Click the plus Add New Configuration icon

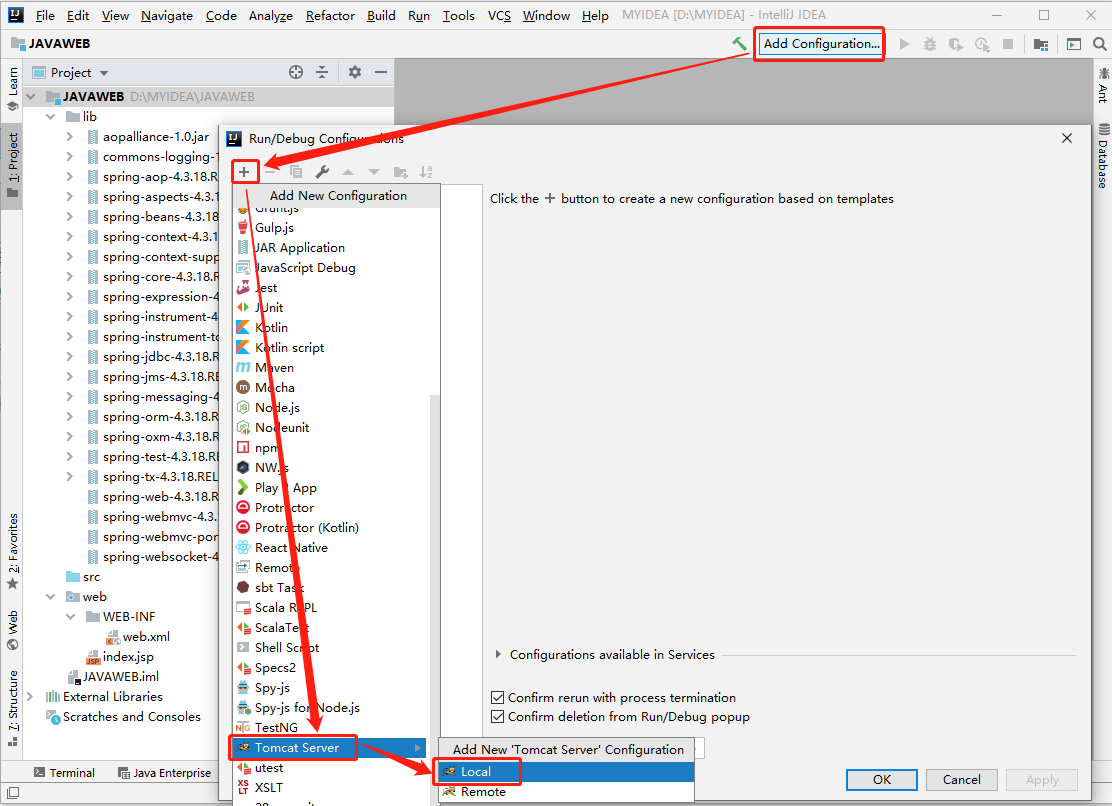coord(244,172)
